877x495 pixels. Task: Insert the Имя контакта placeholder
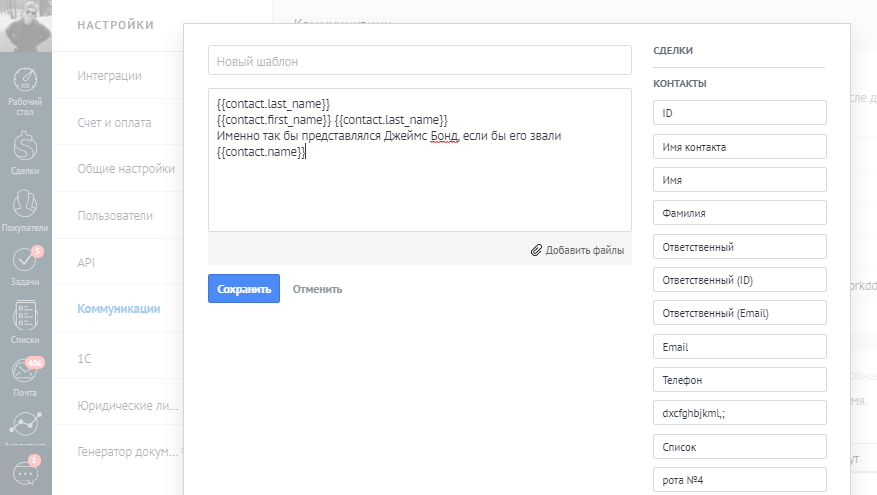click(739, 147)
